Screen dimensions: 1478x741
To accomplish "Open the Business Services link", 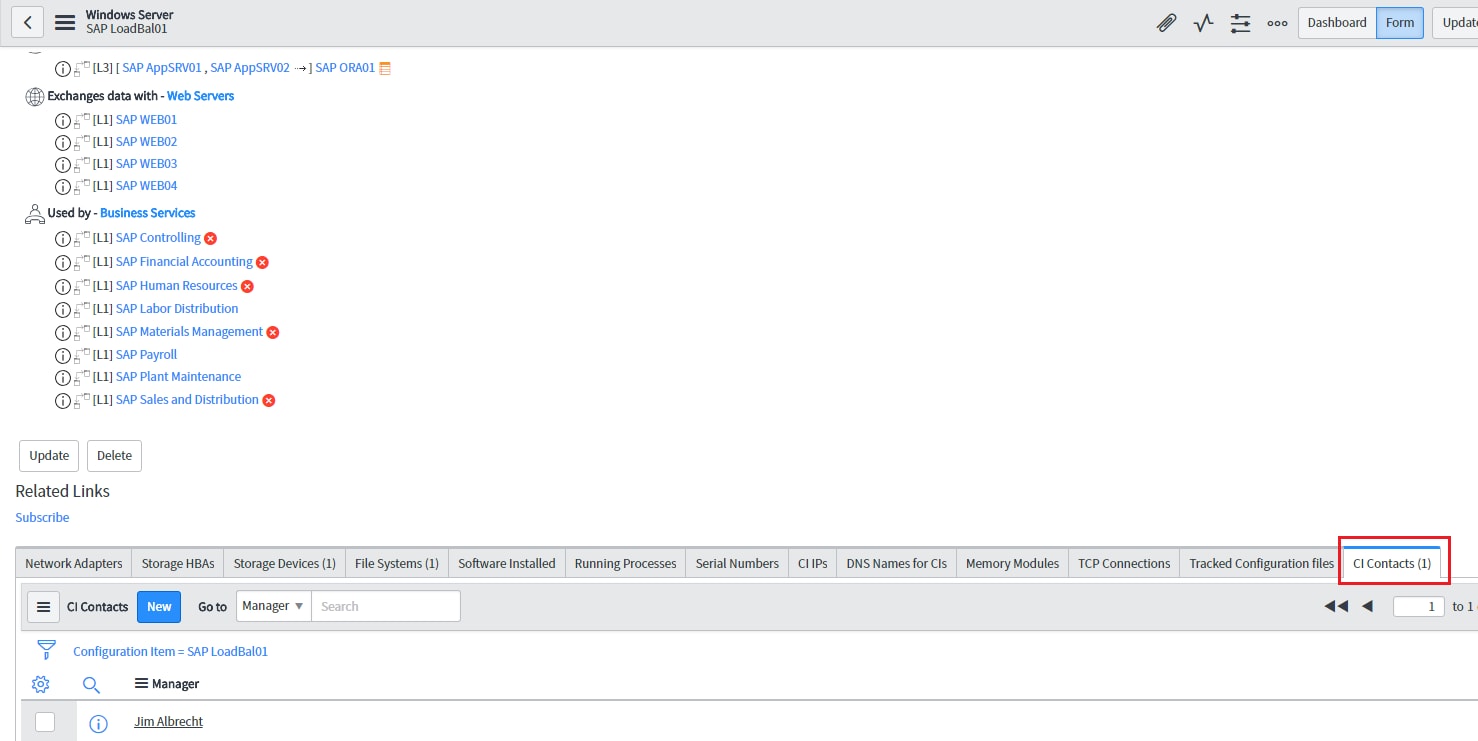I will point(148,213).
